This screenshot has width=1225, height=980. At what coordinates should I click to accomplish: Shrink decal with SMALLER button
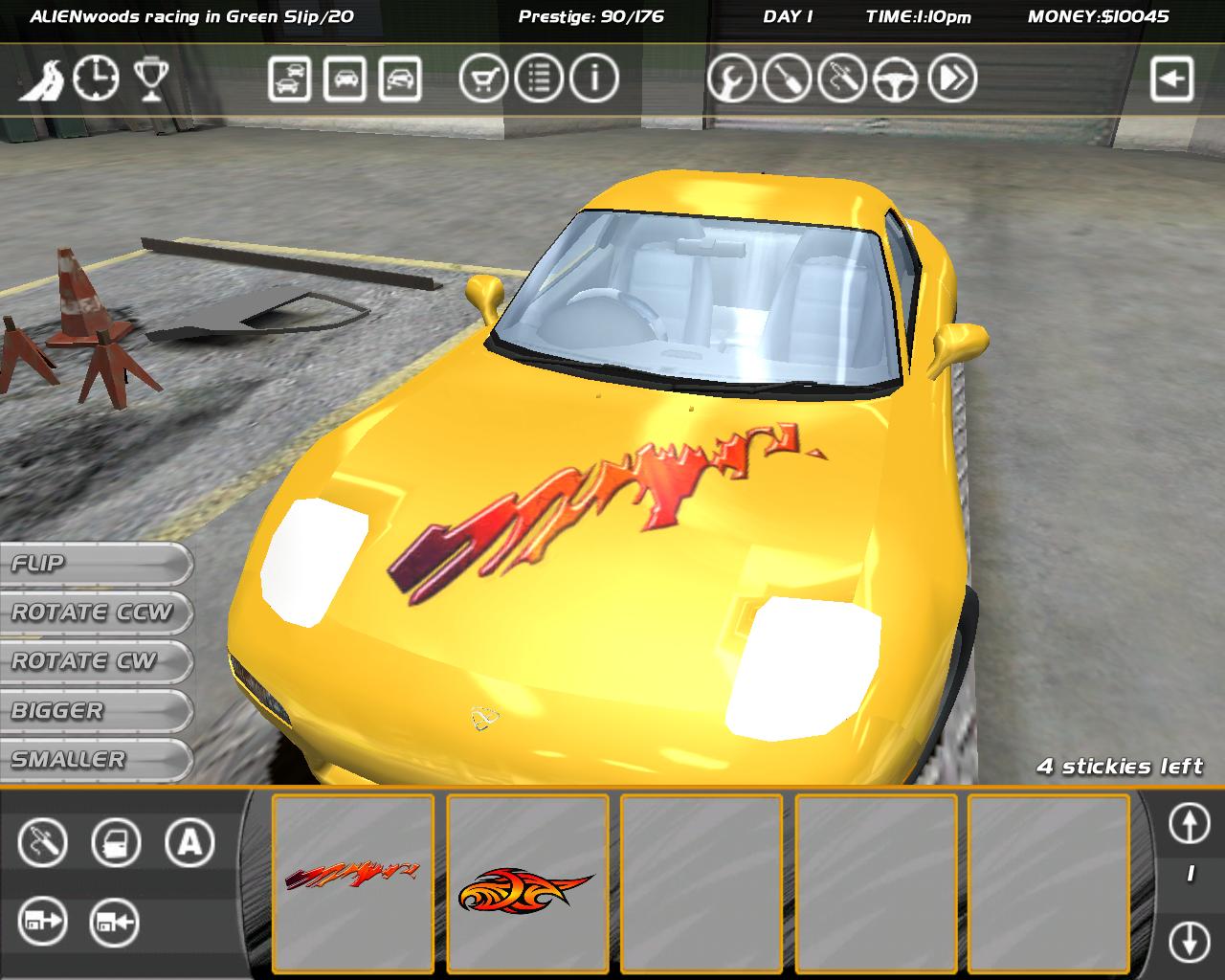96,760
